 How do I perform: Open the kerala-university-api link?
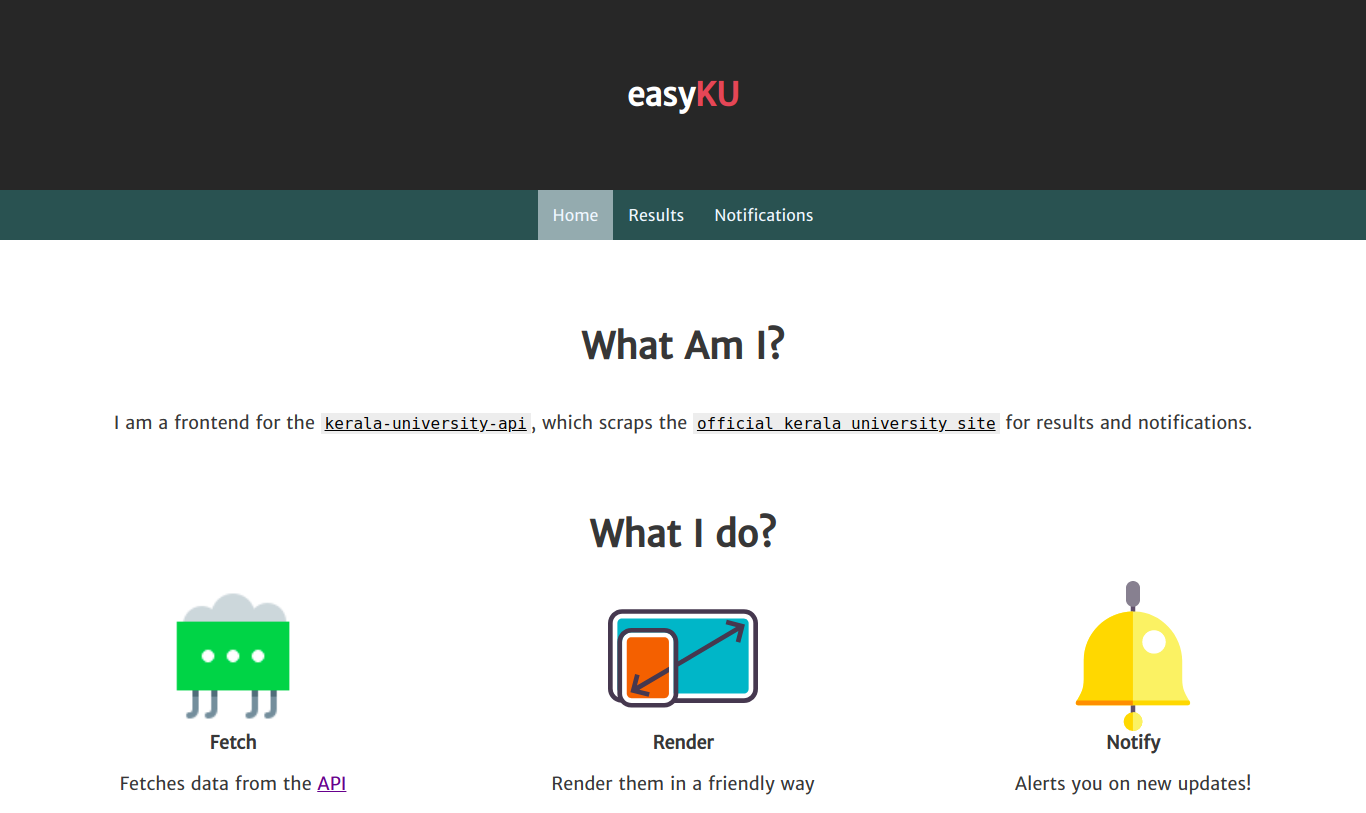(x=425, y=422)
